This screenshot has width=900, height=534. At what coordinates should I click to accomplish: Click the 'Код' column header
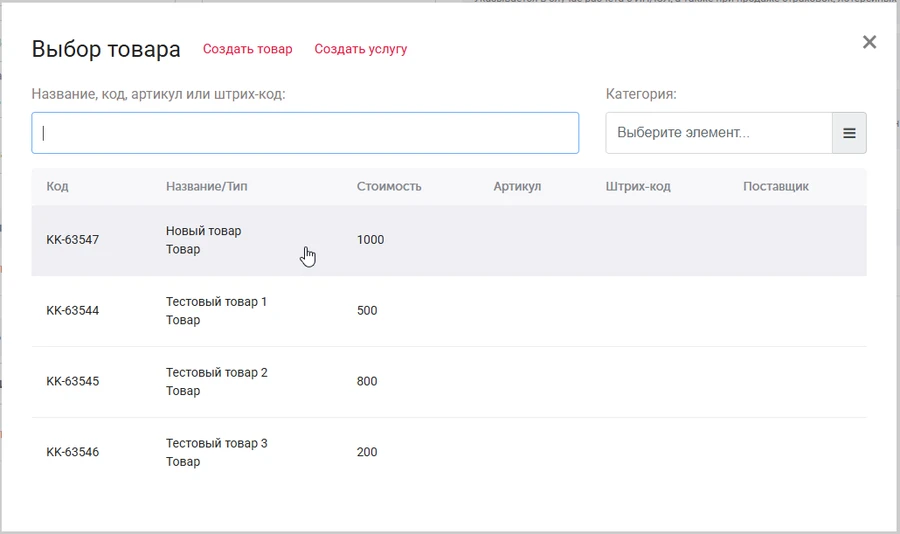[x=57, y=186]
